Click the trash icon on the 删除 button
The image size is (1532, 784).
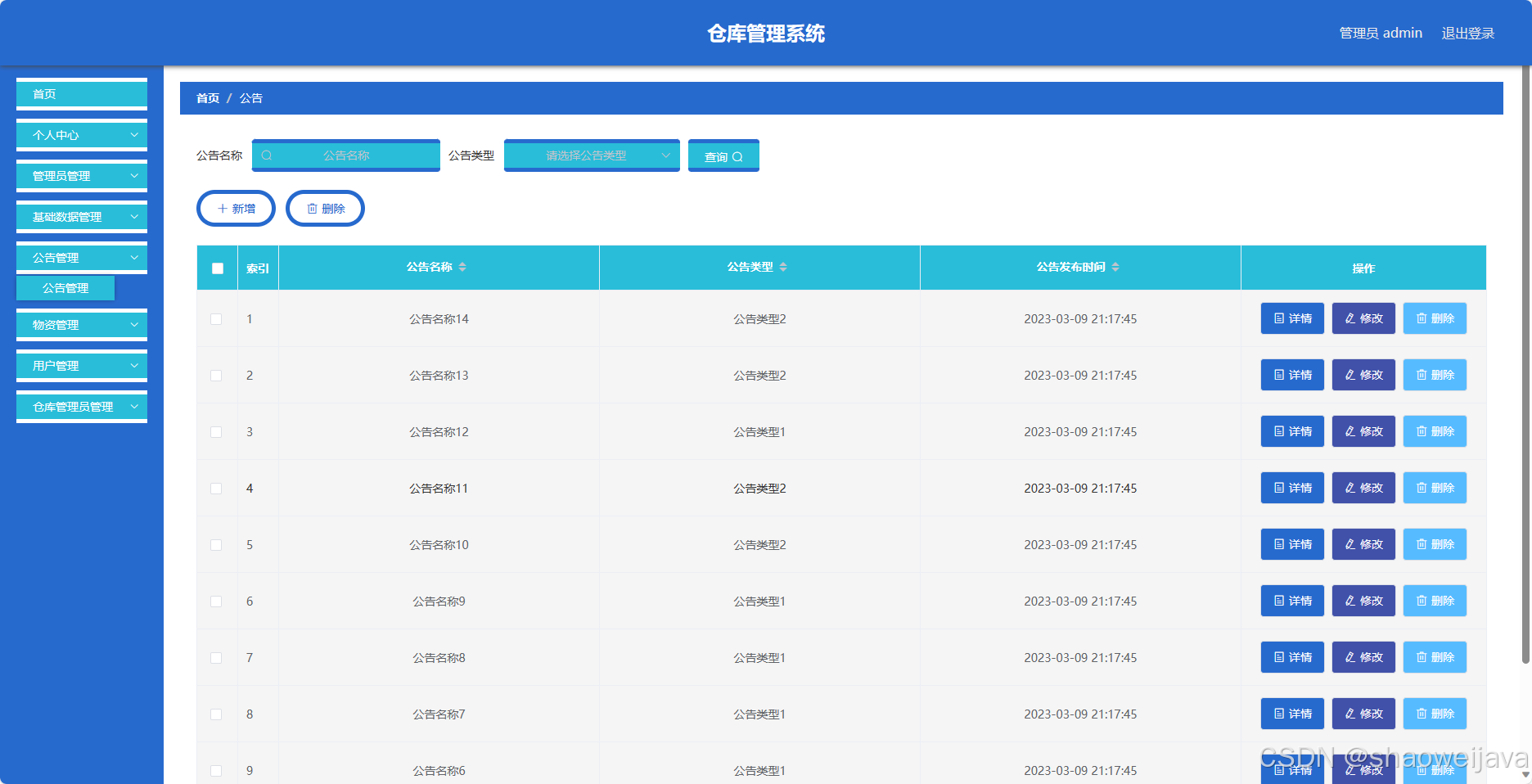click(x=313, y=208)
